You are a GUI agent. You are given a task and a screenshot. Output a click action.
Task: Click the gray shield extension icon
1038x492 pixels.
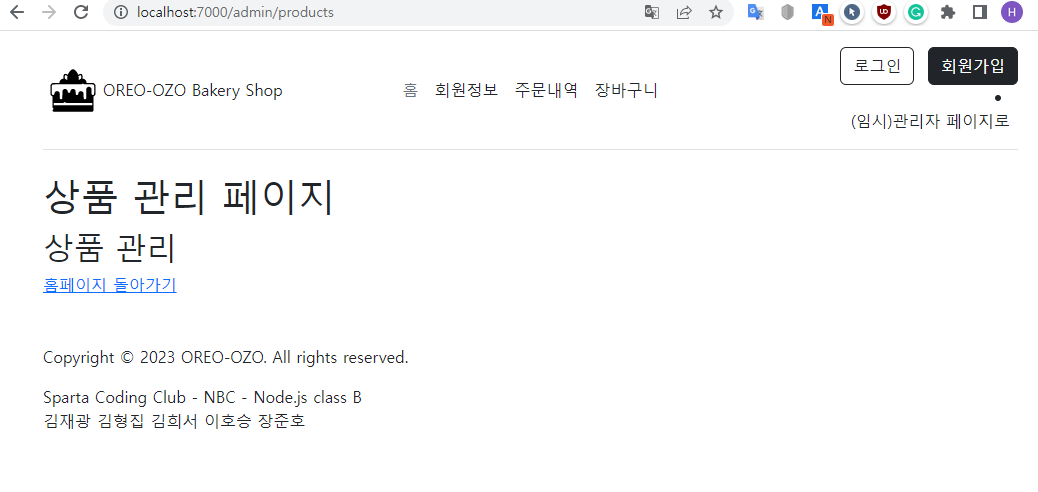tap(787, 12)
